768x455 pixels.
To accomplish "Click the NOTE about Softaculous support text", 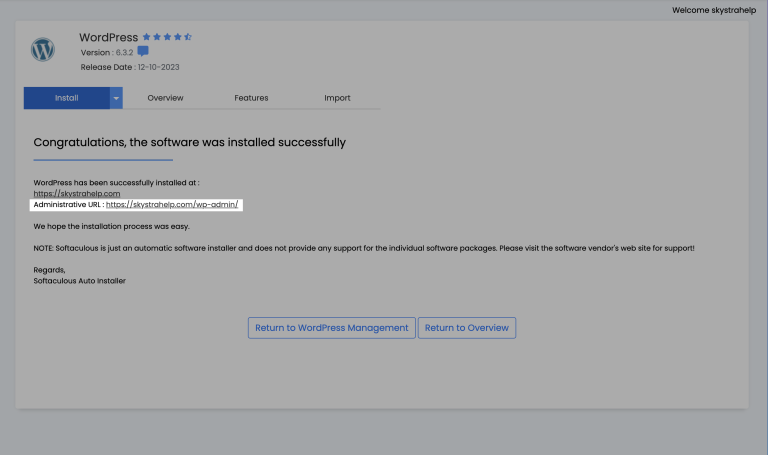I will point(364,248).
